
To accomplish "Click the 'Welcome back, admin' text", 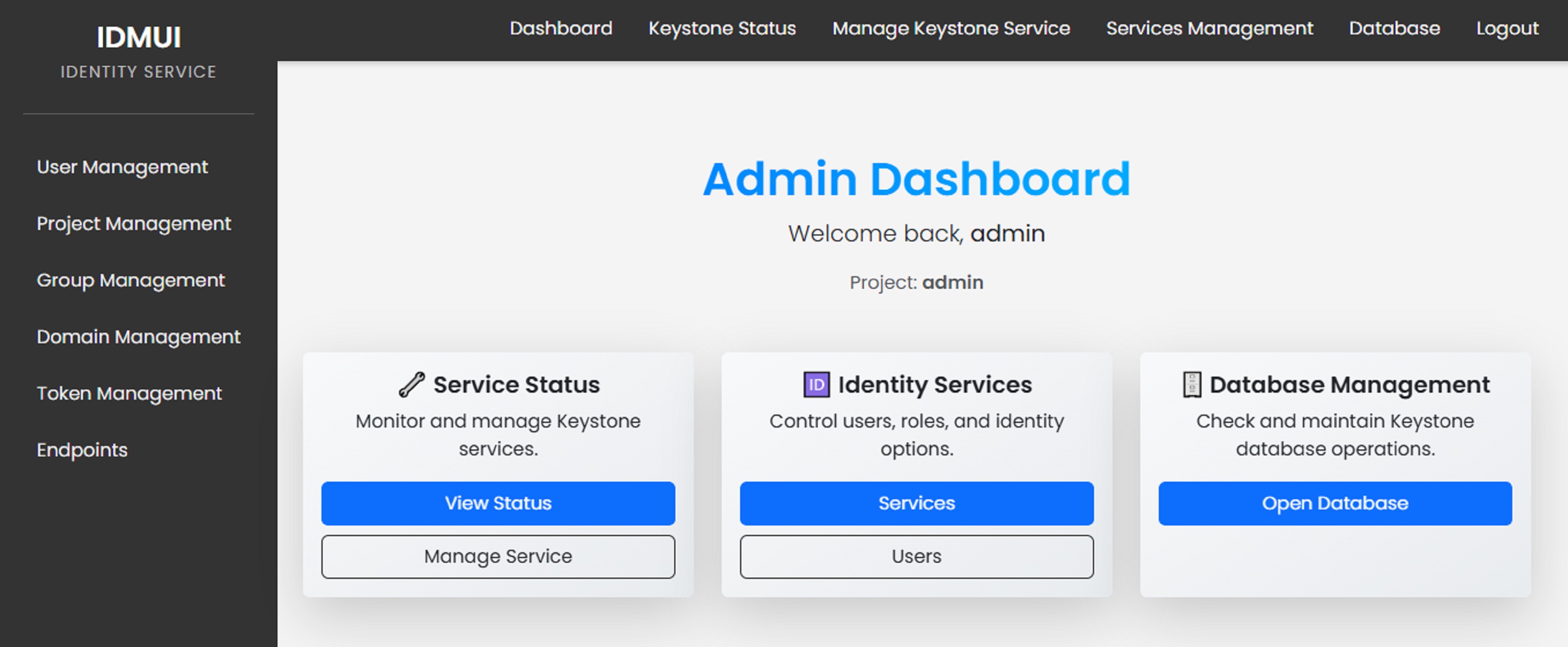I will 917,234.
